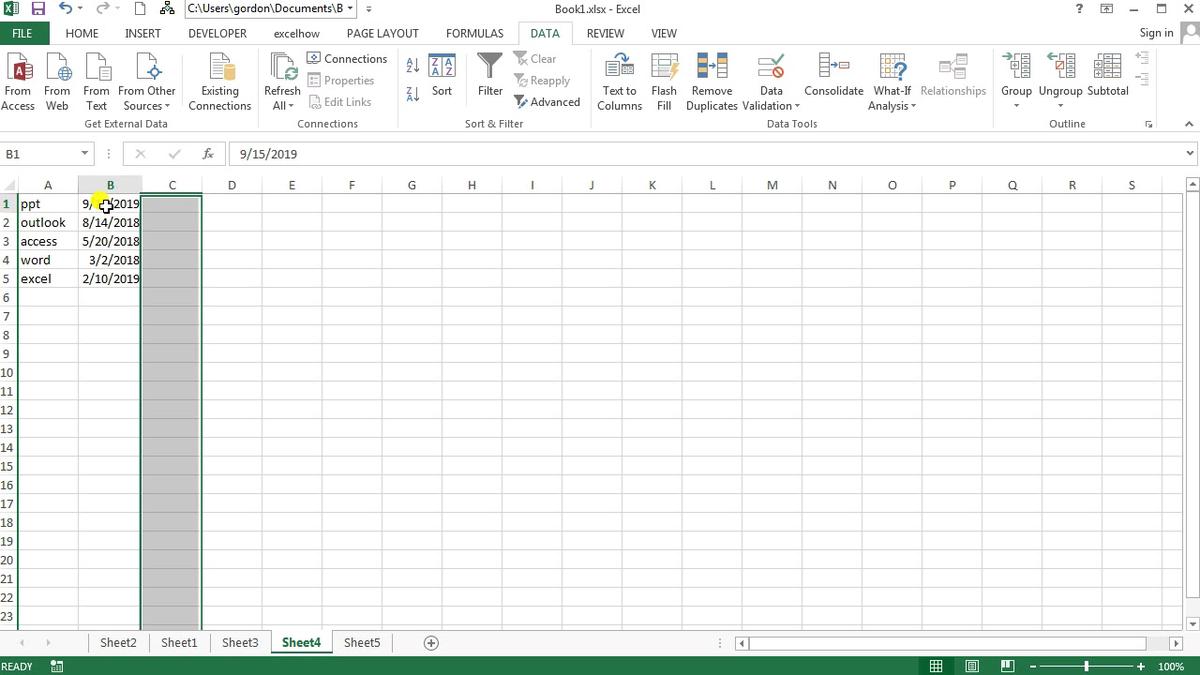This screenshot has height=675, width=1200.
Task: Click the Remove Duplicates icon
Action: click(711, 82)
